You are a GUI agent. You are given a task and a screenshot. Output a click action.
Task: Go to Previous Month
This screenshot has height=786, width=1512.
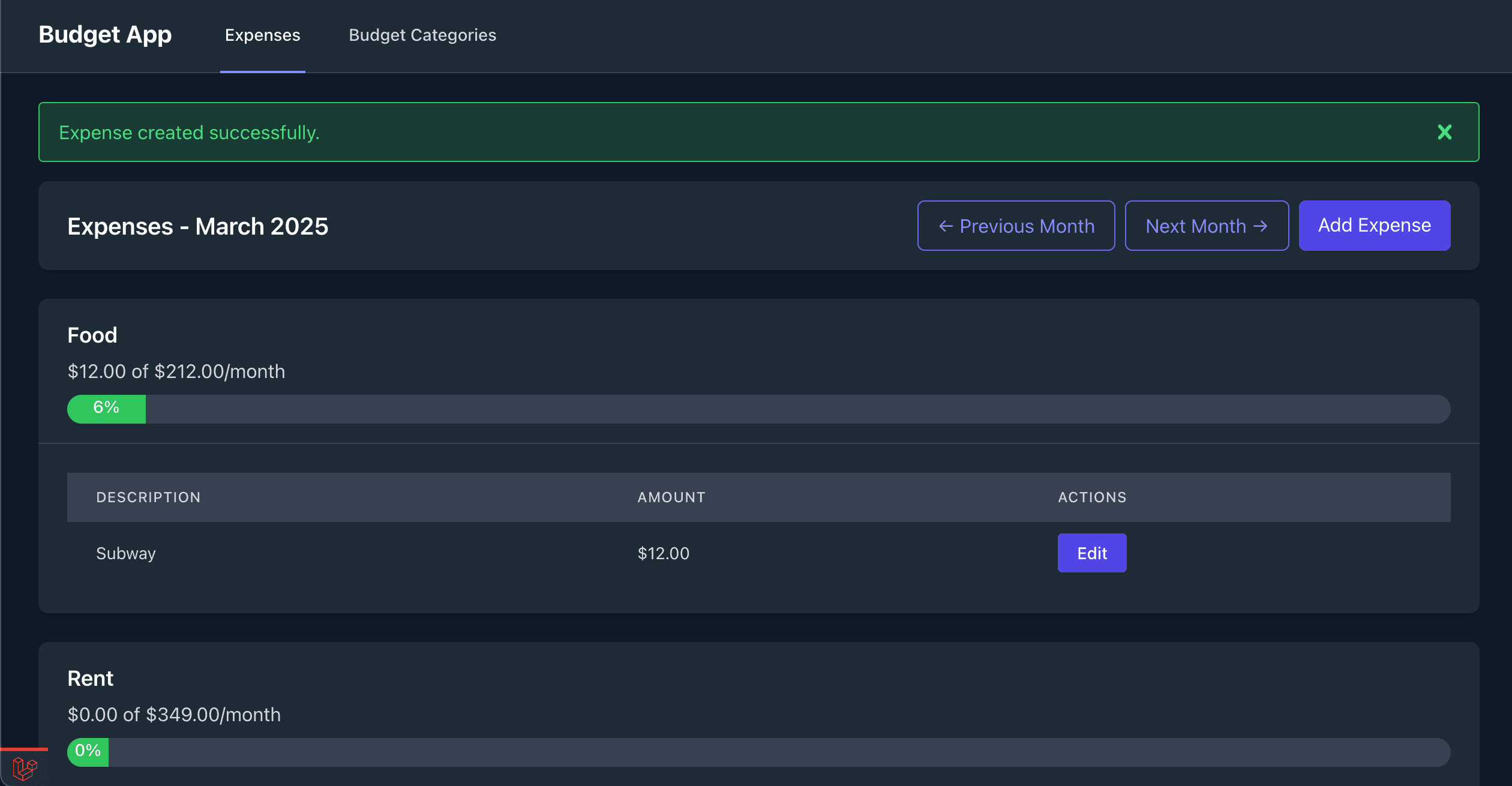[1016, 226]
